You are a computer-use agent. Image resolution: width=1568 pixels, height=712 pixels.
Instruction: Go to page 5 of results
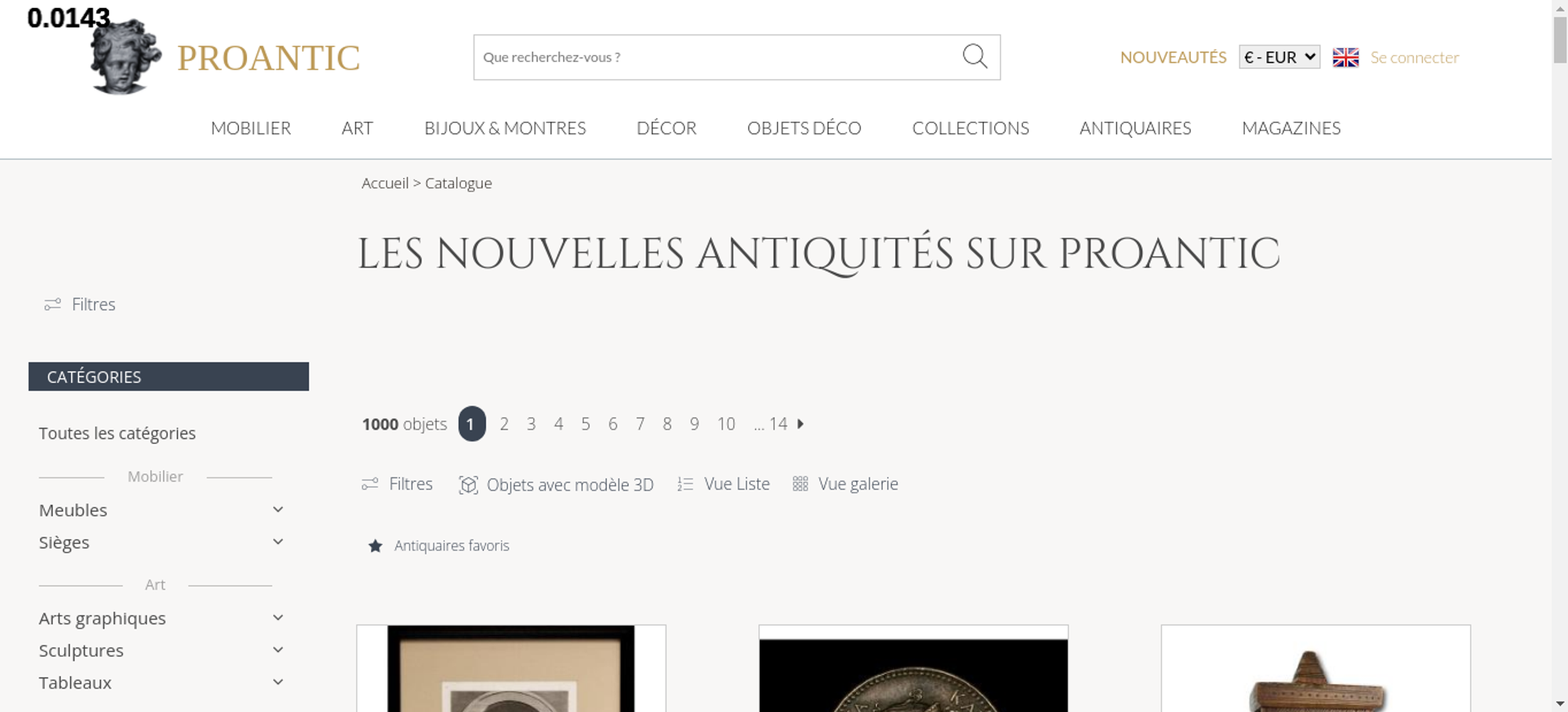[586, 423]
